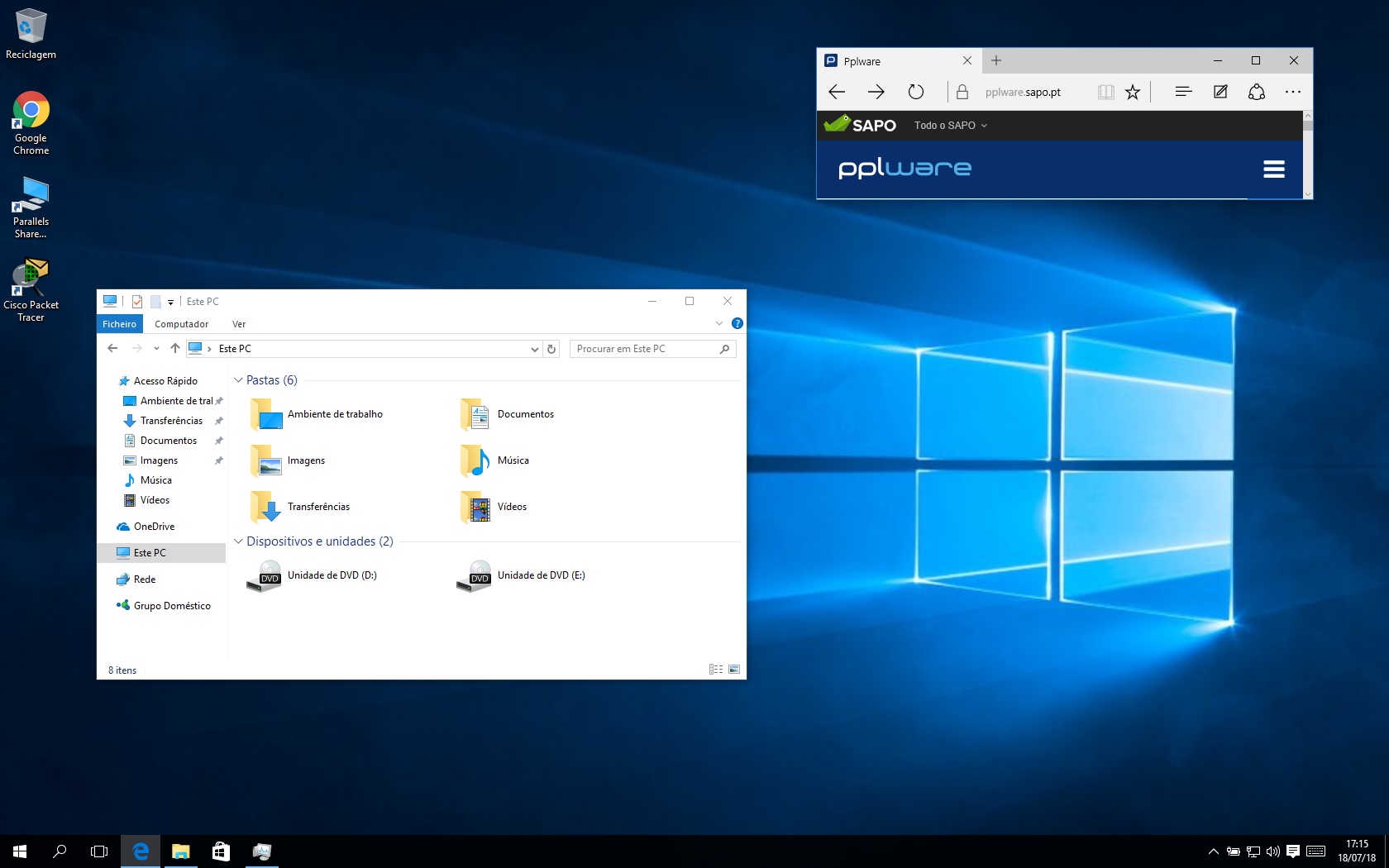Collapse the Dispositivos e unidades section
This screenshot has width=1389, height=868.
tap(239, 541)
